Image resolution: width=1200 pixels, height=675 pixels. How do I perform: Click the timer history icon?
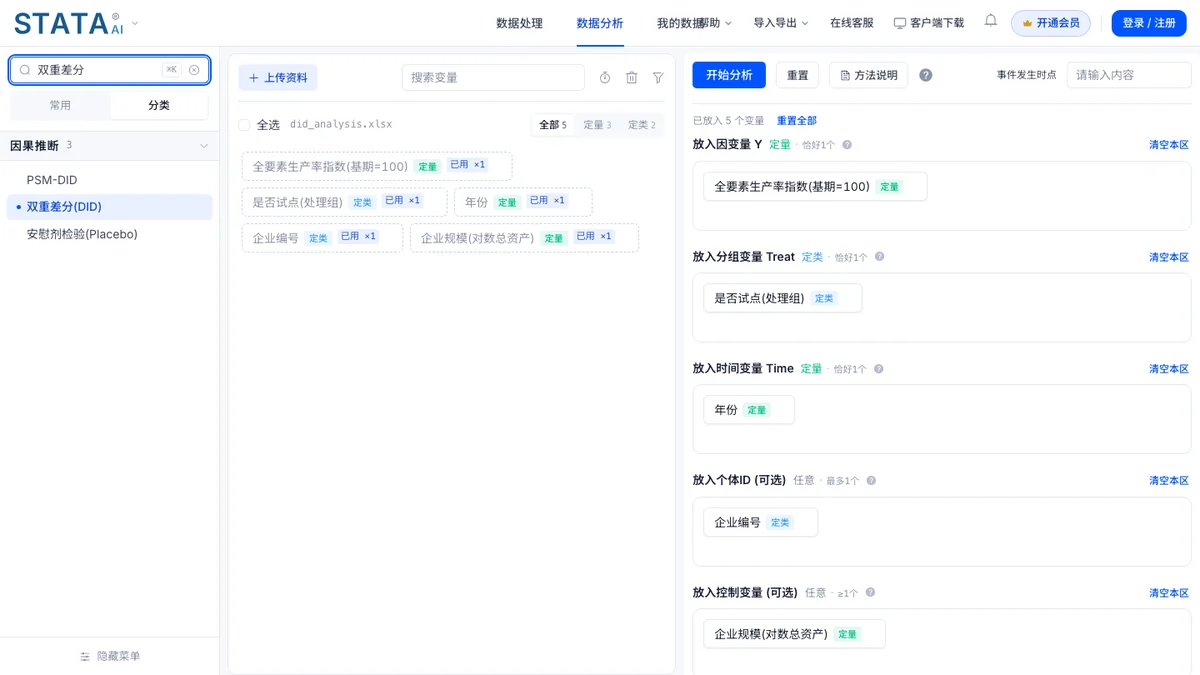pos(605,78)
